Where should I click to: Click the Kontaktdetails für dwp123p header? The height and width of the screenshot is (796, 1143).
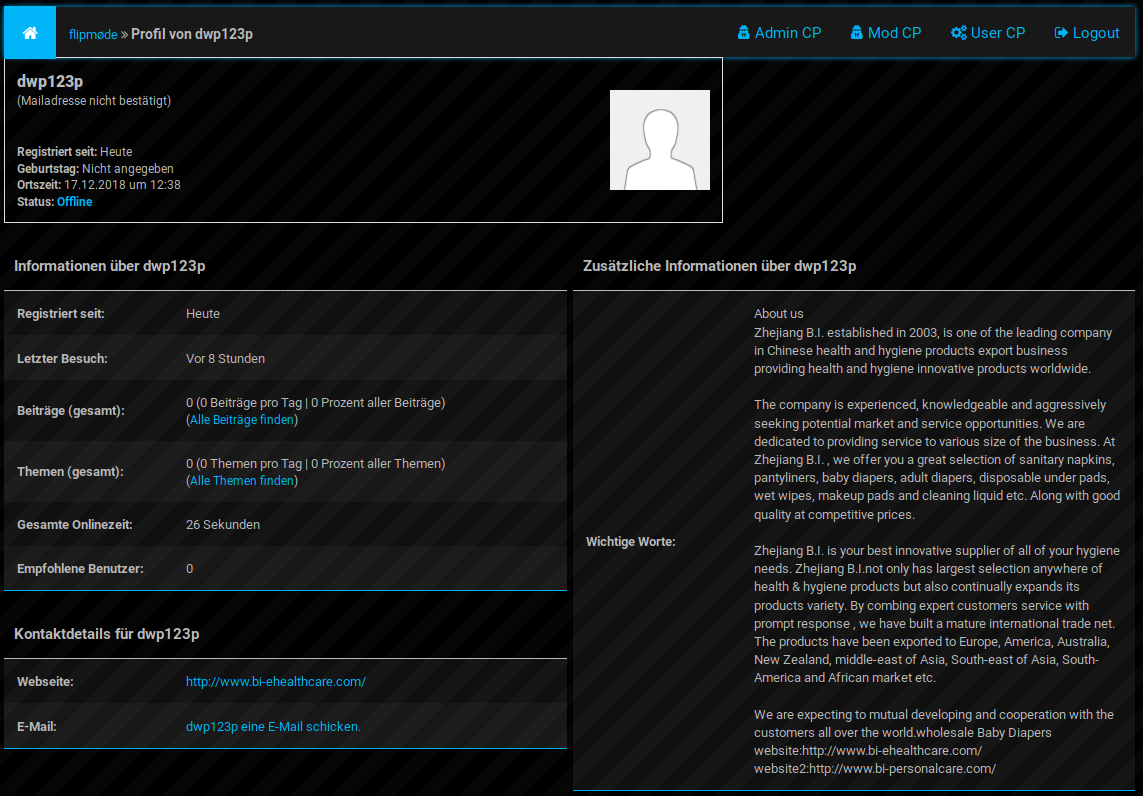click(107, 634)
